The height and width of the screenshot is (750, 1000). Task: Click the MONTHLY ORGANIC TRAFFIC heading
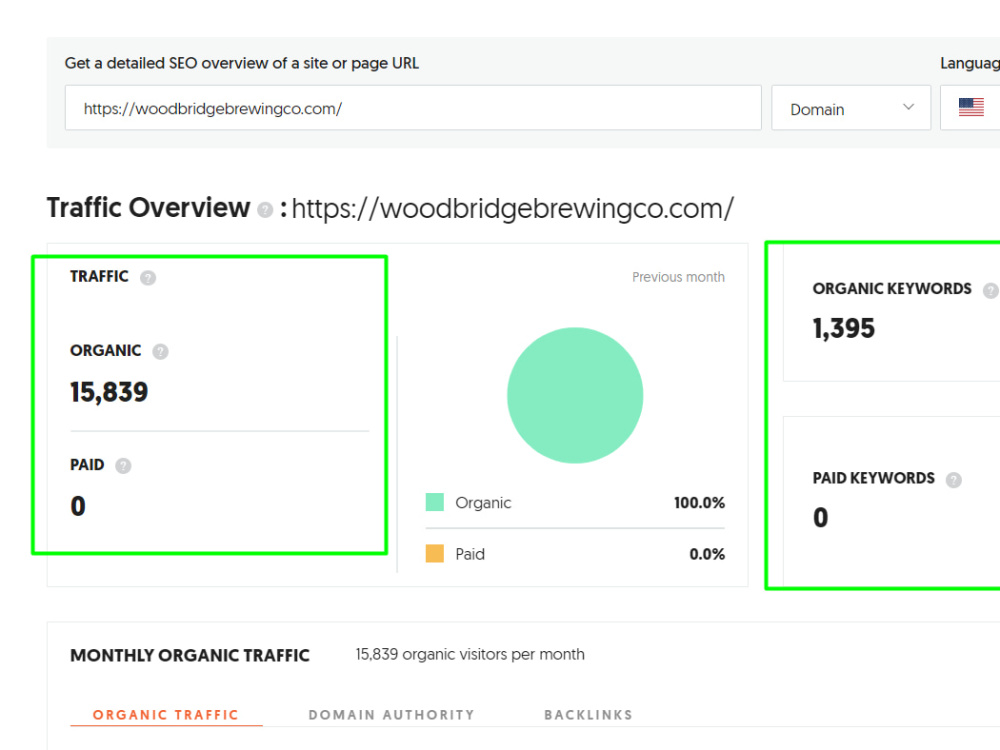point(190,656)
